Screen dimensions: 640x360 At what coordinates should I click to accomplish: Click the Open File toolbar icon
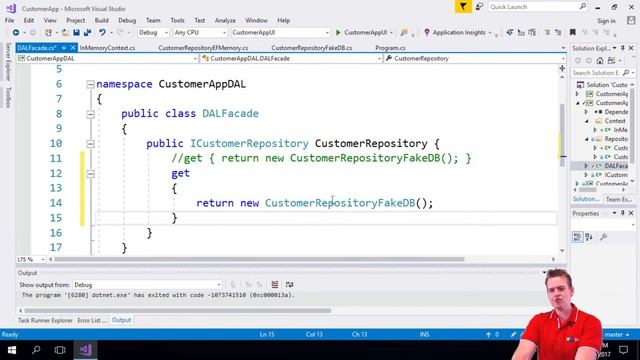[65, 32]
